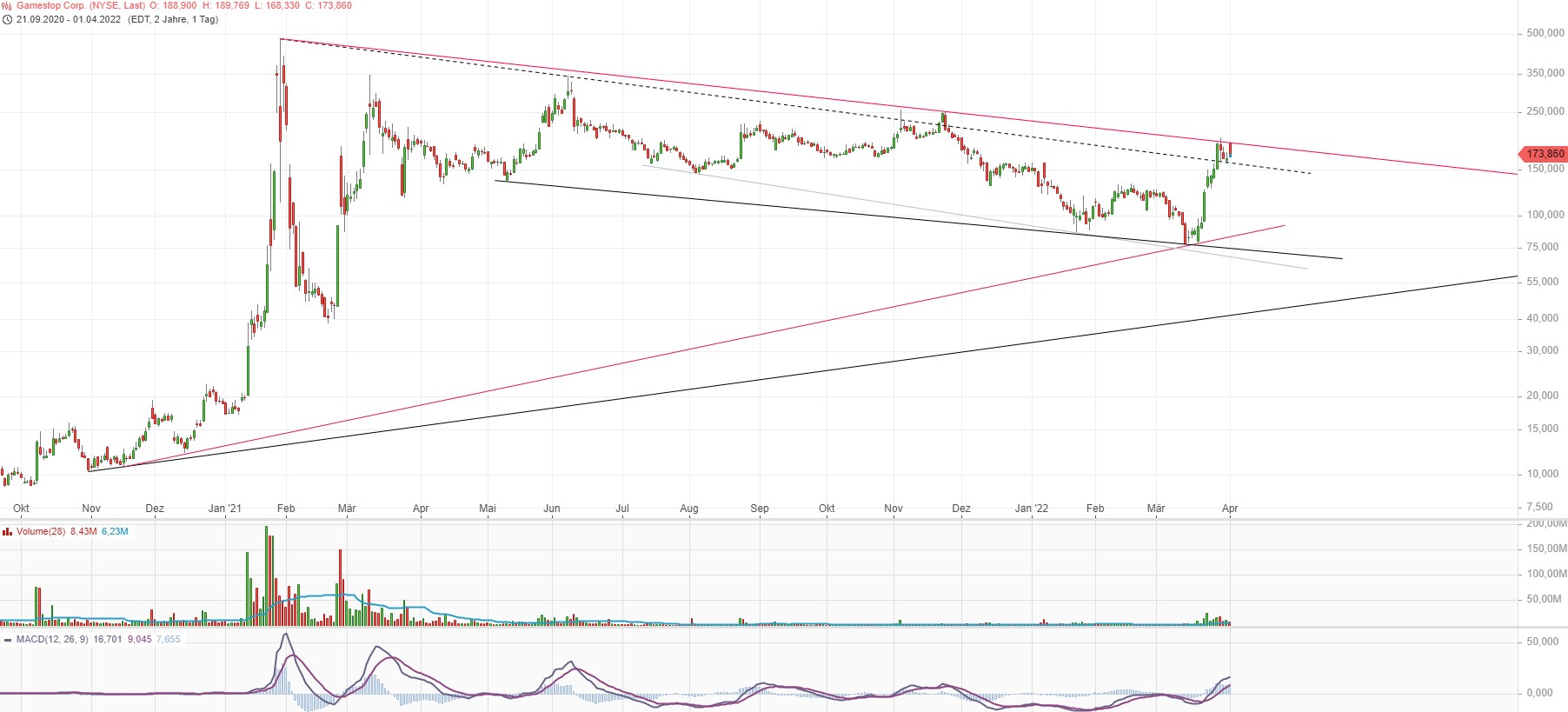Click the 150,00M volume axis label
The height and width of the screenshot is (712, 1568).
(x=1547, y=549)
